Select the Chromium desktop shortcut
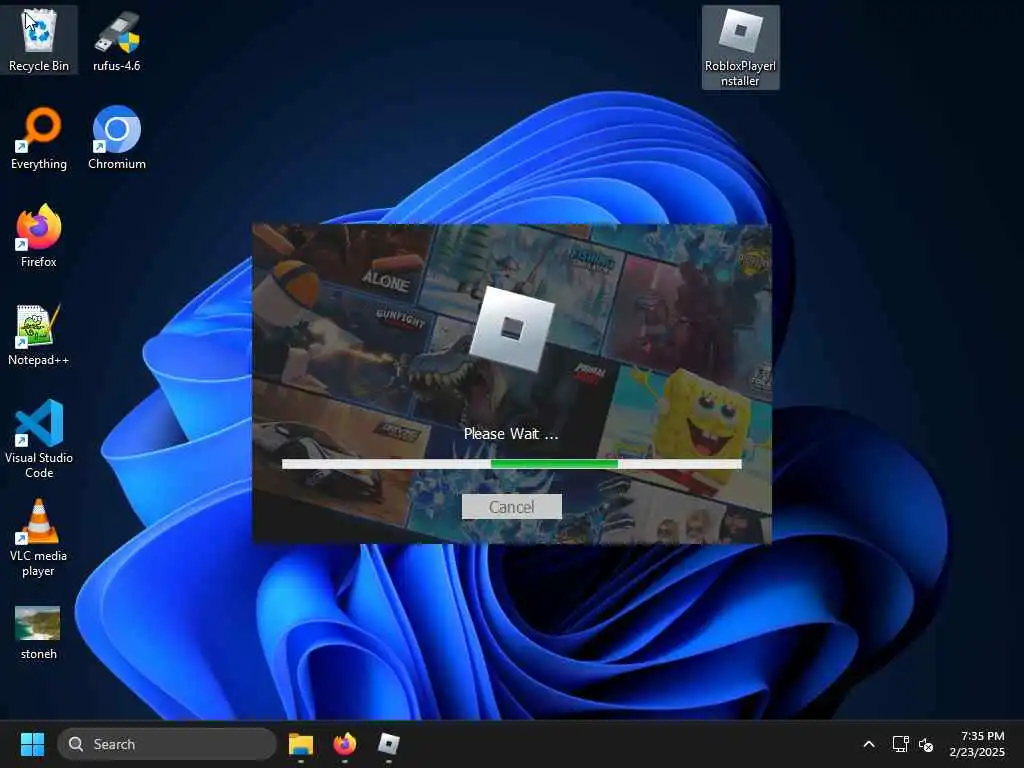 (117, 138)
